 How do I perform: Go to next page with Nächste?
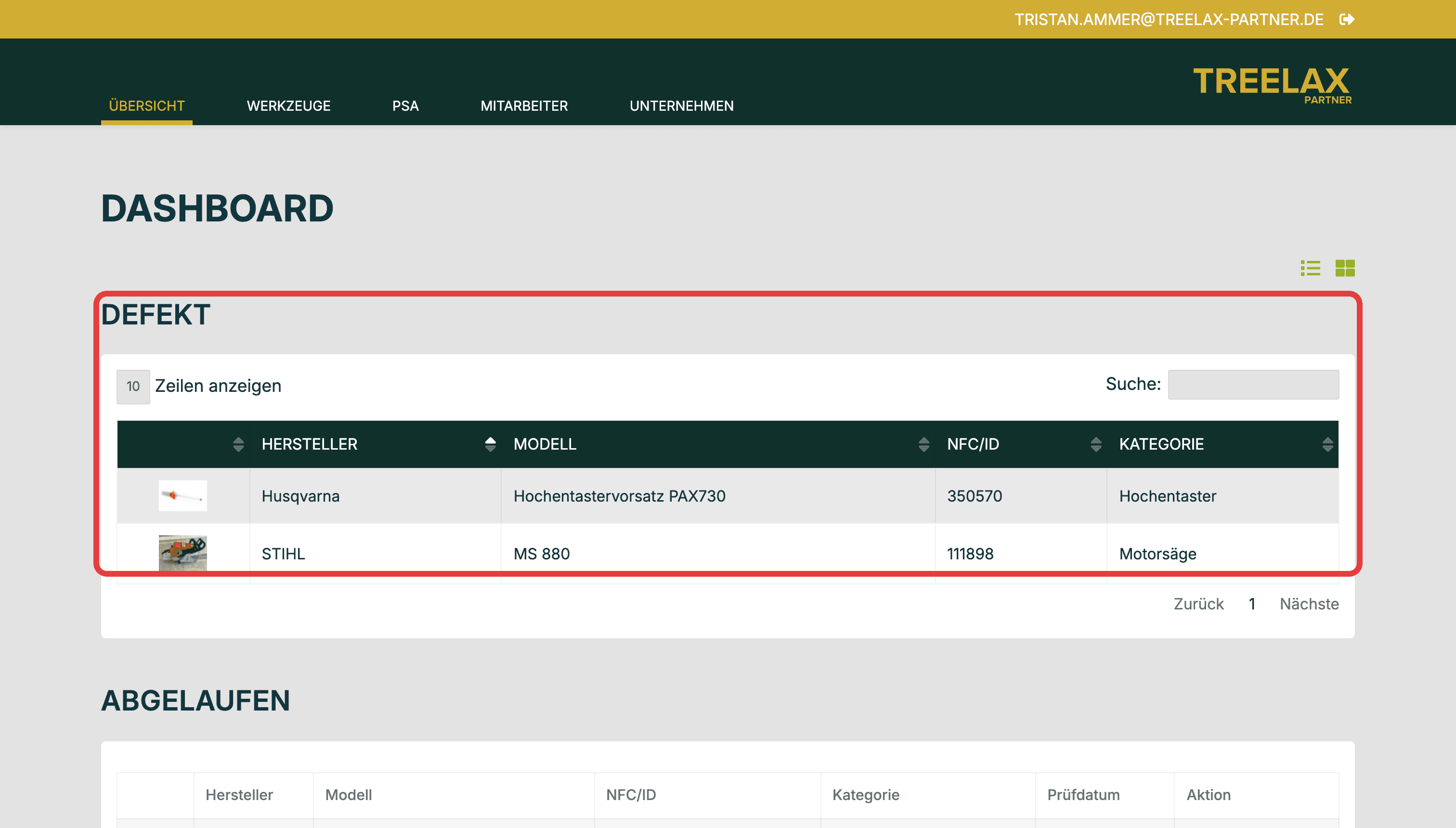(x=1309, y=604)
